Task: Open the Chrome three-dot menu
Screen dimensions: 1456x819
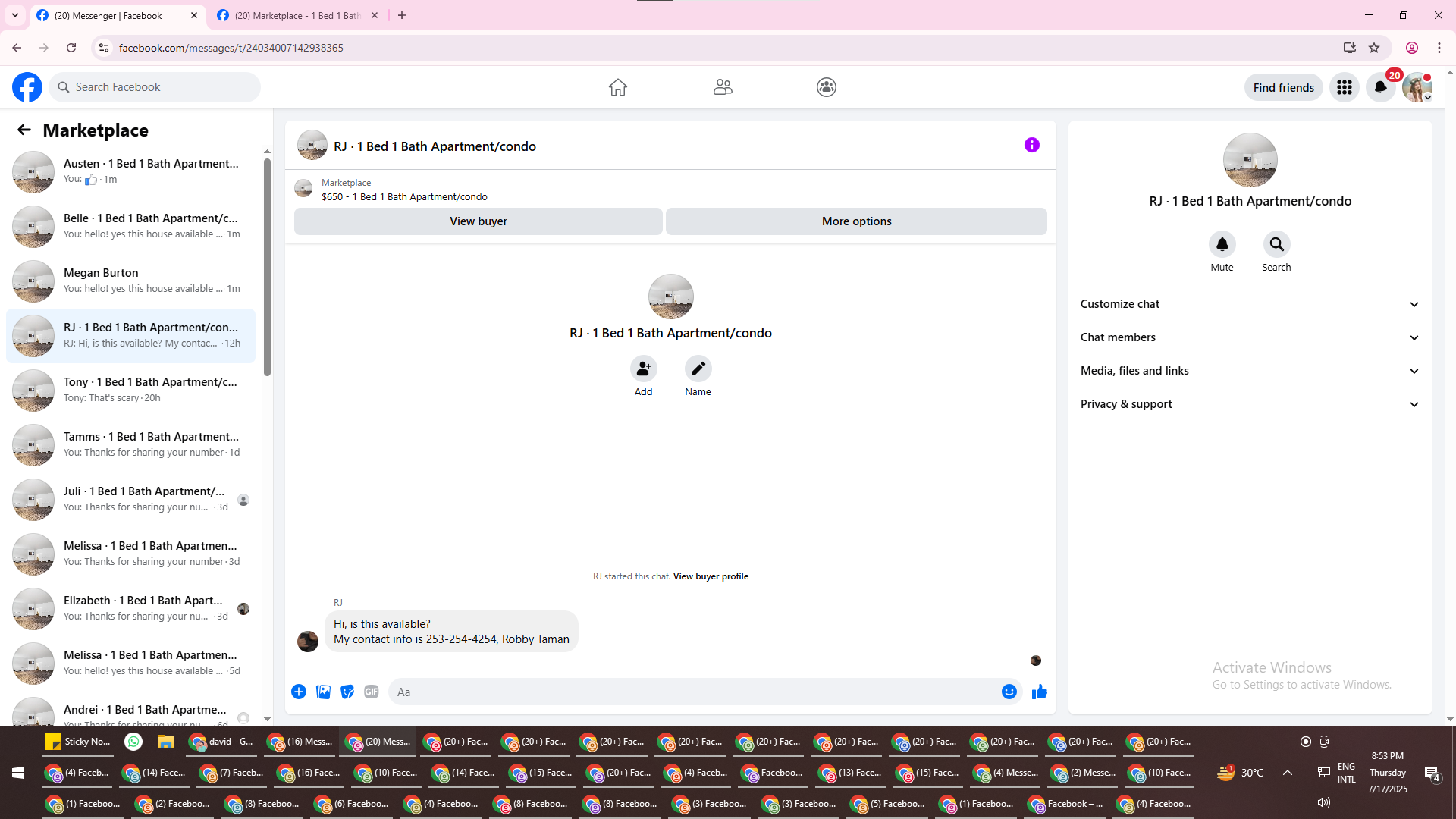Action: (1439, 48)
